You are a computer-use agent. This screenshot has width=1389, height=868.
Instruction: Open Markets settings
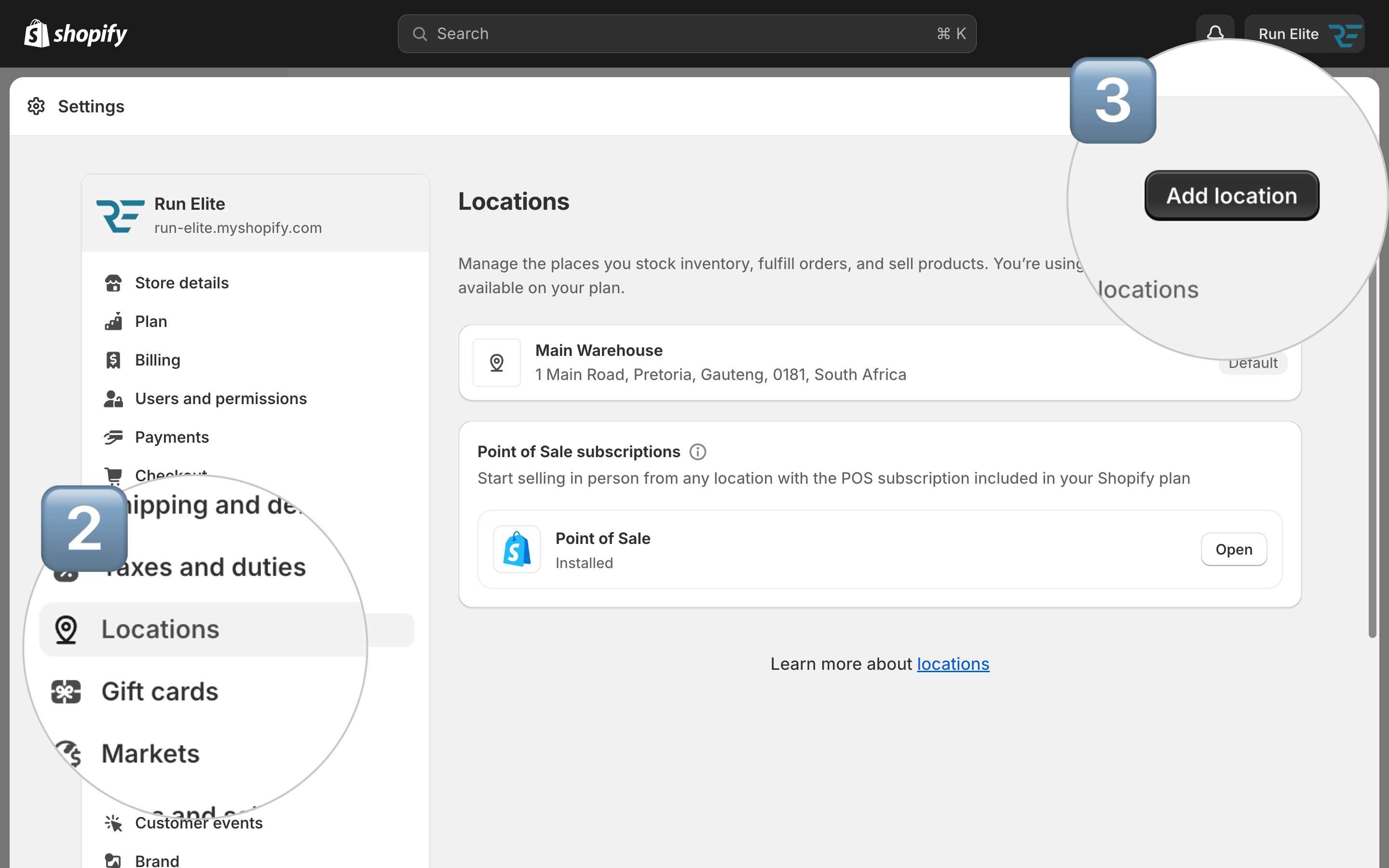[150, 753]
